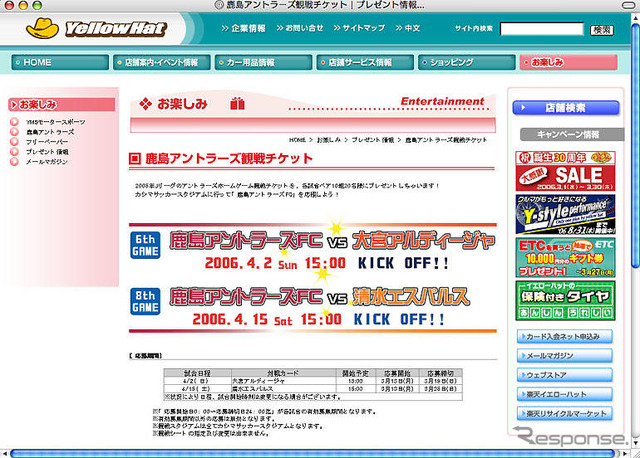This screenshot has height=458, width=640.
Task: Click the 検索 search button
Action: click(602, 30)
